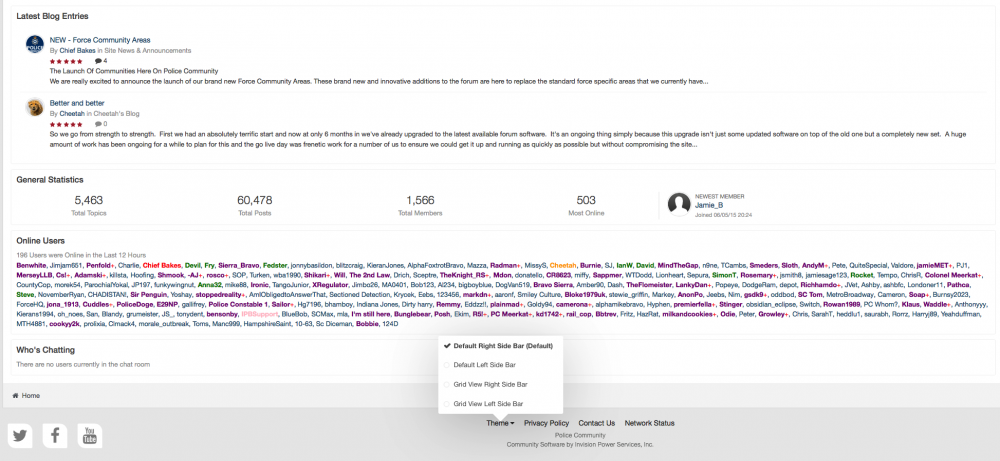Open the Twitter social icon

tap(20, 436)
